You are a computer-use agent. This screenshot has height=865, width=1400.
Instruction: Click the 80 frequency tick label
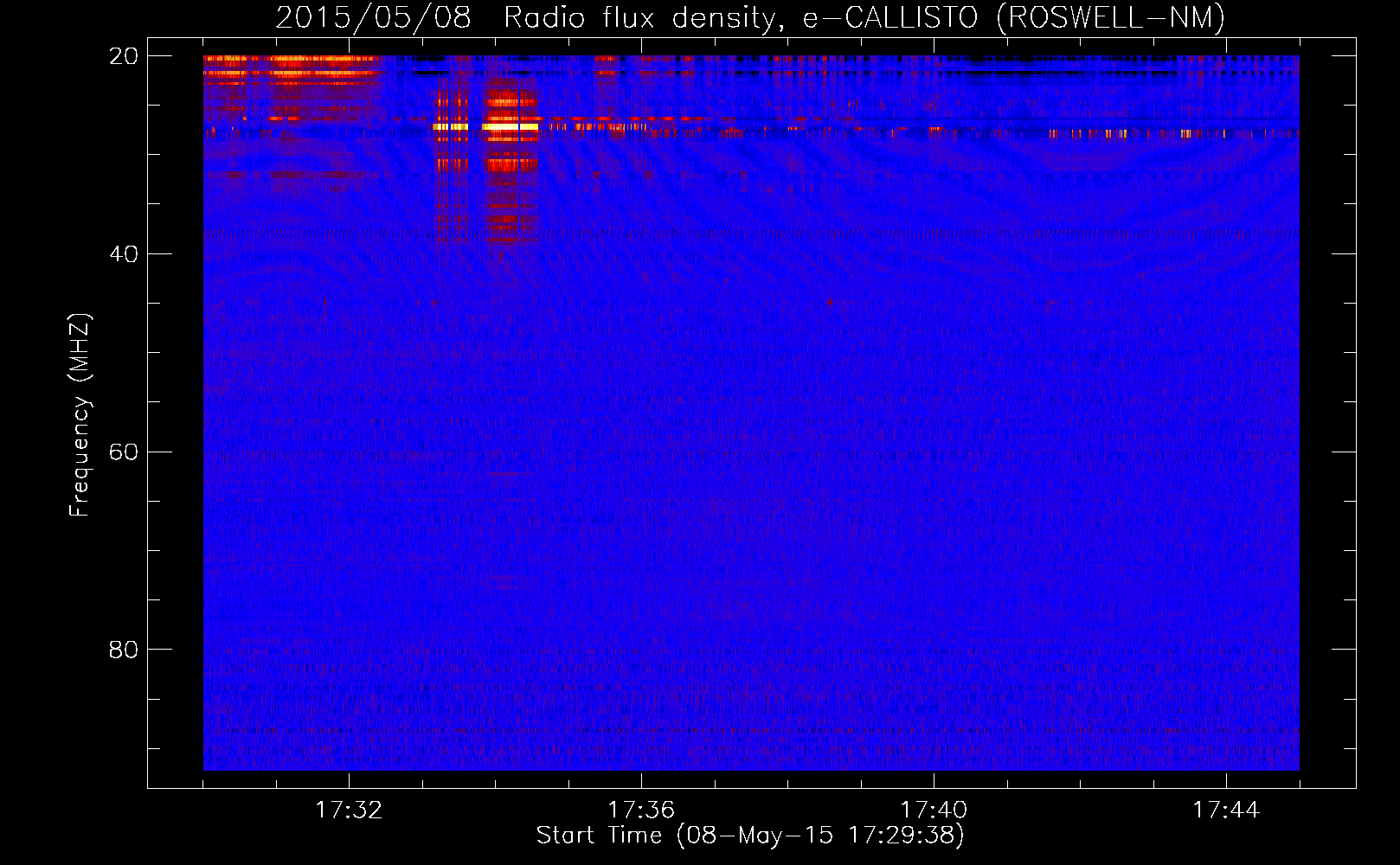click(x=123, y=650)
